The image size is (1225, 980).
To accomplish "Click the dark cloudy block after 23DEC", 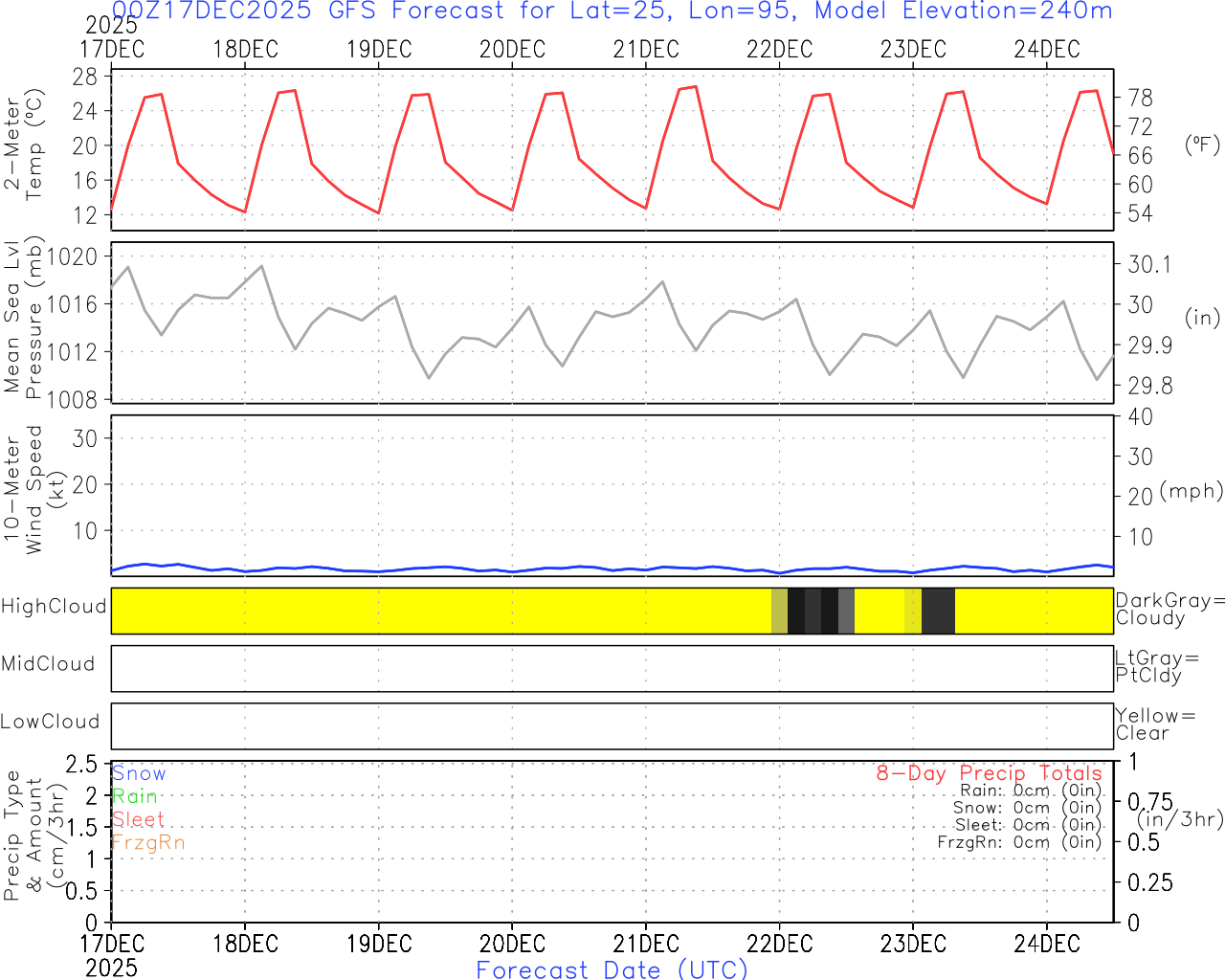I will (938, 611).
